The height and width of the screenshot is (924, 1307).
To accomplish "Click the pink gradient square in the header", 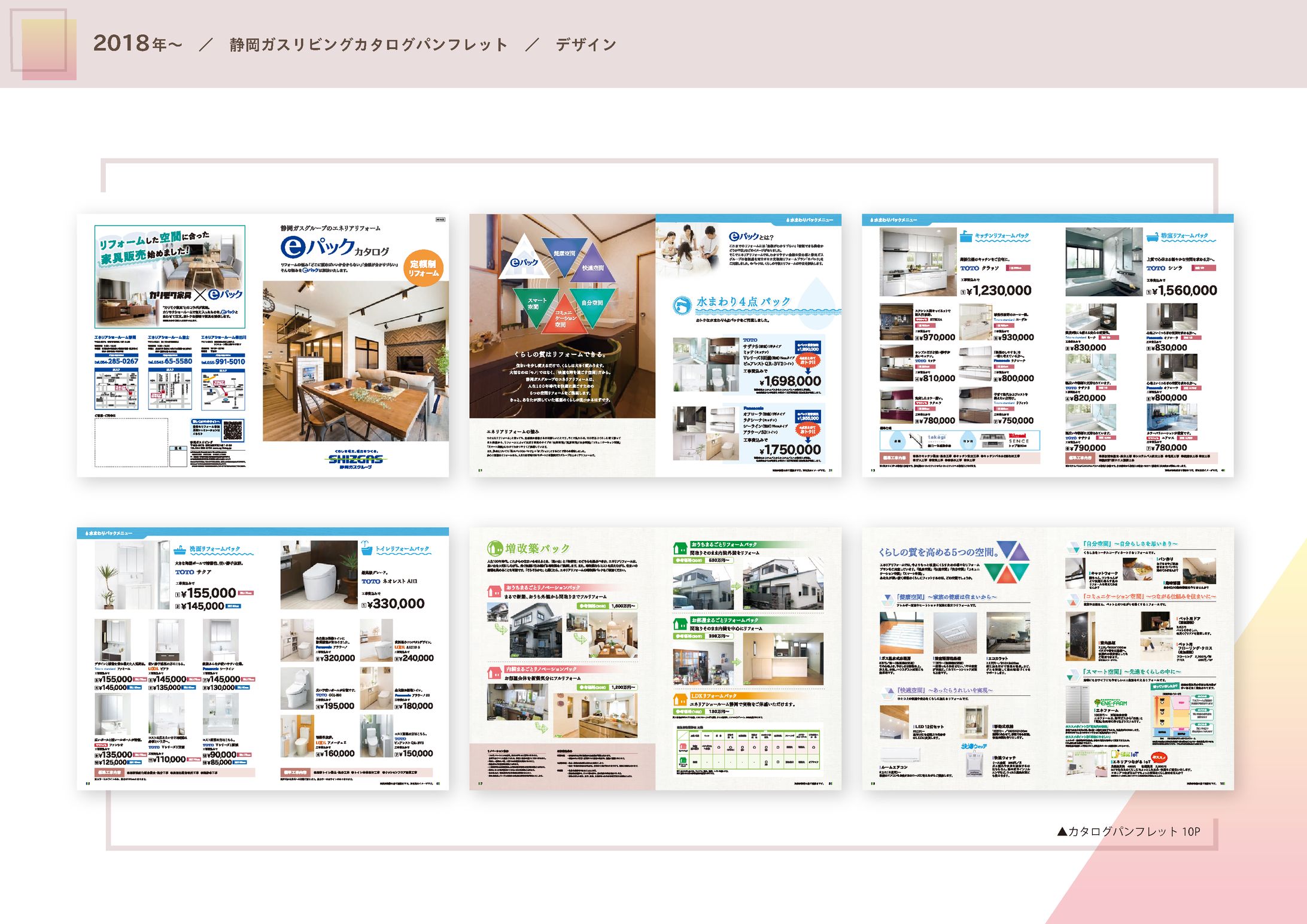I will coord(48,50).
